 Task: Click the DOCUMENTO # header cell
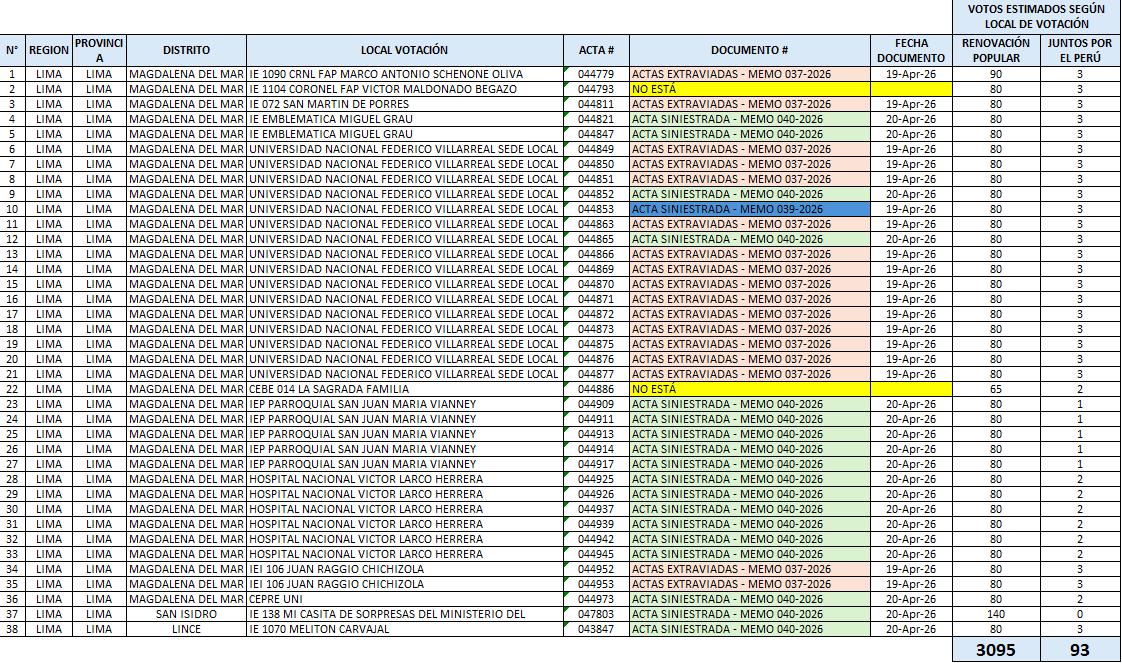pos(749,50)
